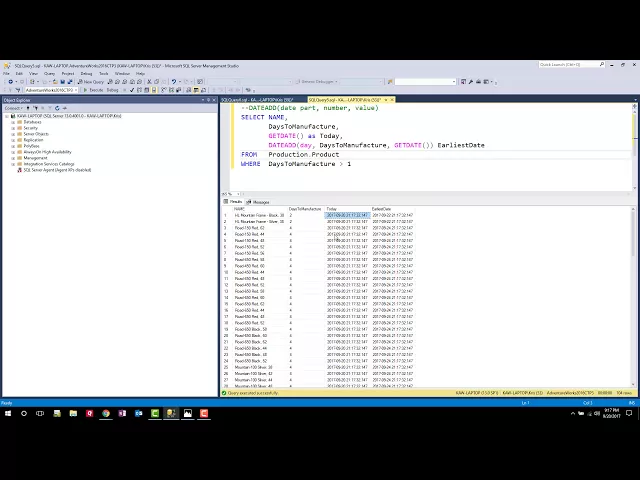Open the Window menu
640x480 pixels.
(x=122, y=73)
